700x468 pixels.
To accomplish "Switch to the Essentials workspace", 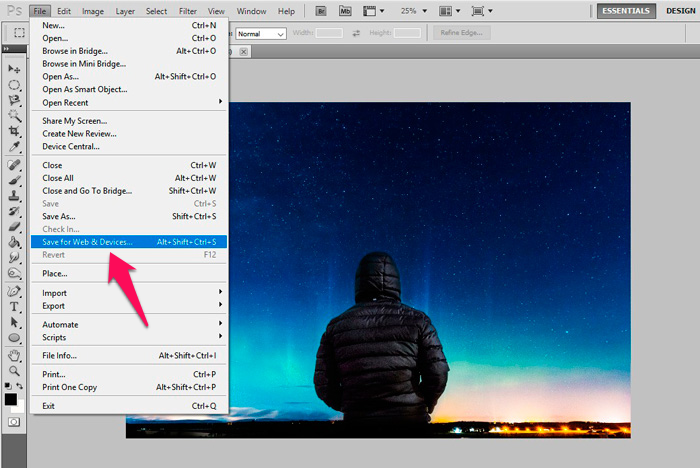I will pyautogui.click(x=627, y=11).
